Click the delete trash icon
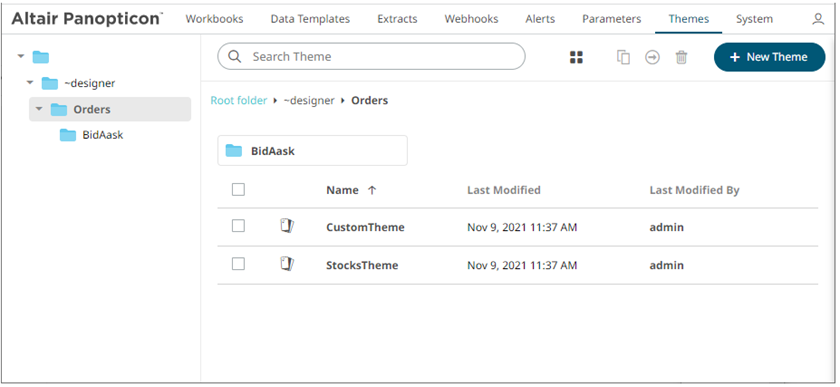Screen dimensions: 840x387 click(x=681, y=57)
